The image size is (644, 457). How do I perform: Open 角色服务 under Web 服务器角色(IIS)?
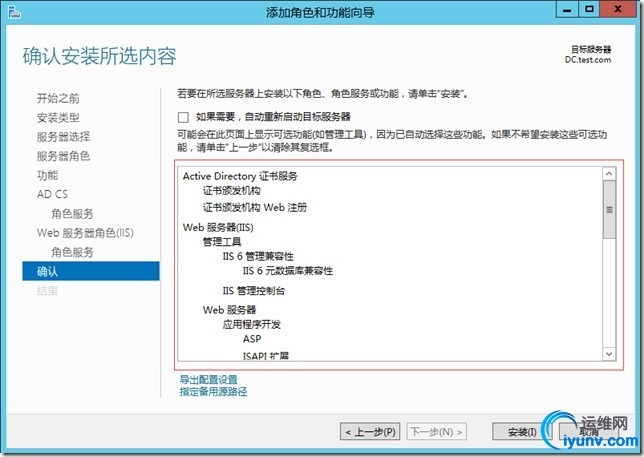coord(72,252)
